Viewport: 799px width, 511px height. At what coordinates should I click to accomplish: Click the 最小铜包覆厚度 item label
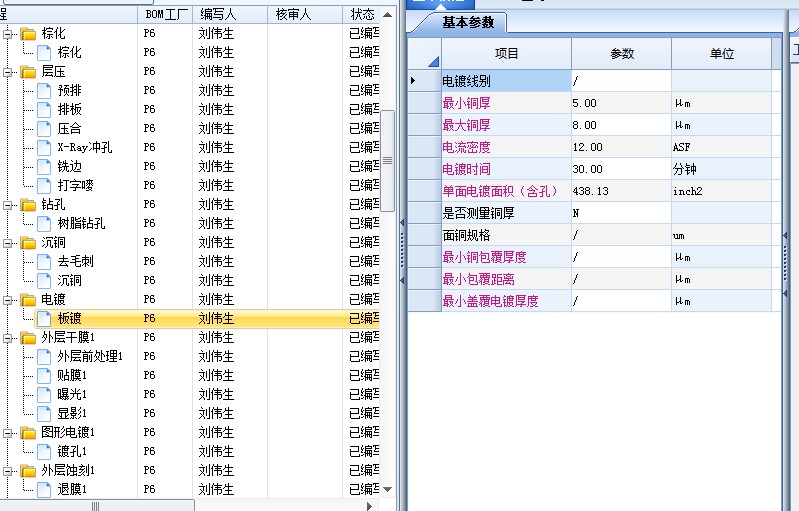point(485,257)
